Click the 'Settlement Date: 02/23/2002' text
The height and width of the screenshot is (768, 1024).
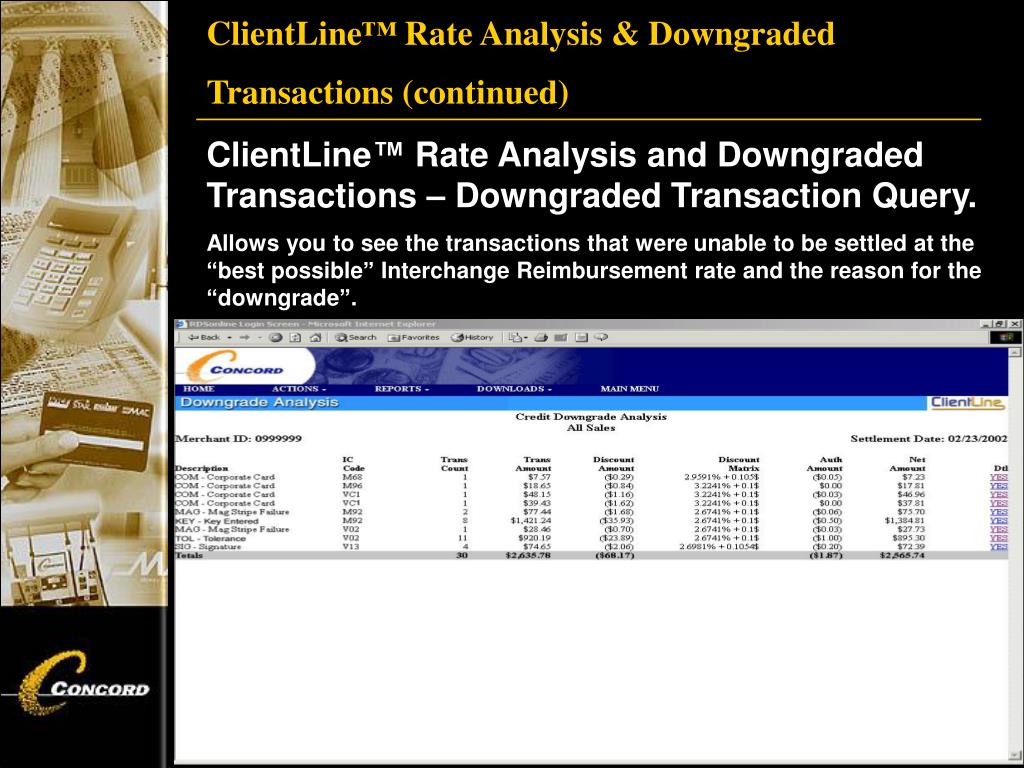929,438
